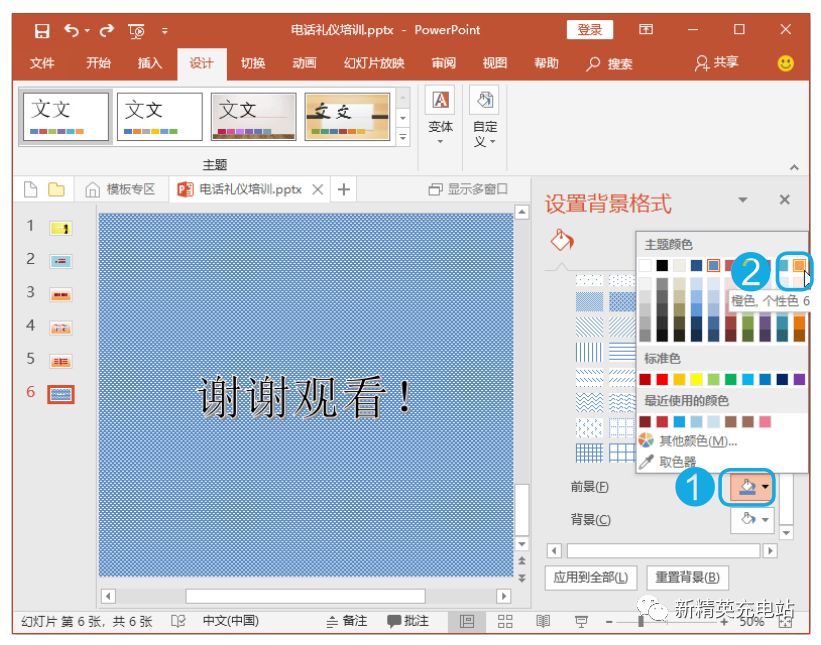Select the first white Office theme thumbnail
The image size is (821, 645).
(65, 117)
